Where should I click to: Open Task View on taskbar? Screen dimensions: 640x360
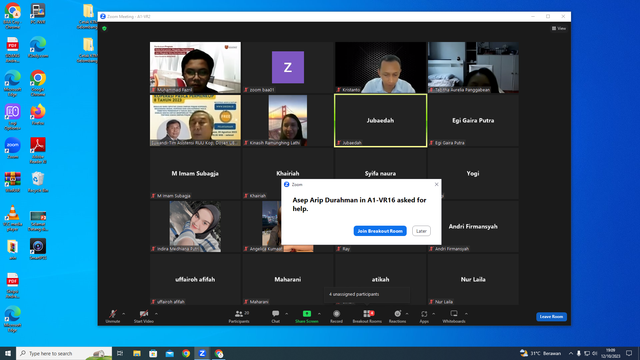click(120, 353)
